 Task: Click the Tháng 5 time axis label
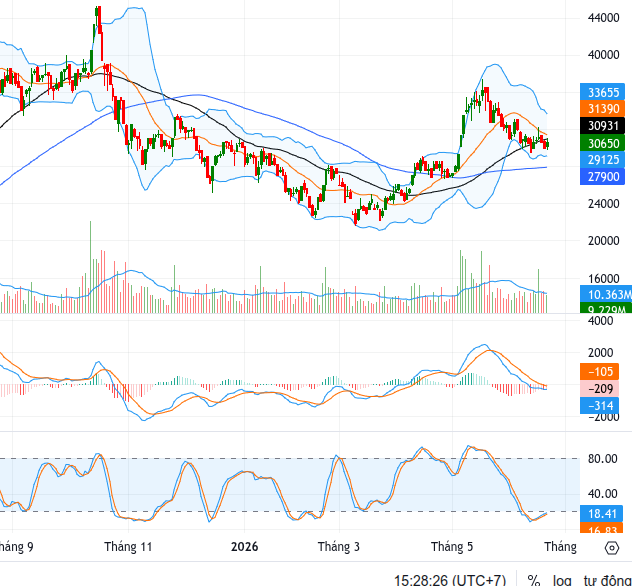point(452,547)
